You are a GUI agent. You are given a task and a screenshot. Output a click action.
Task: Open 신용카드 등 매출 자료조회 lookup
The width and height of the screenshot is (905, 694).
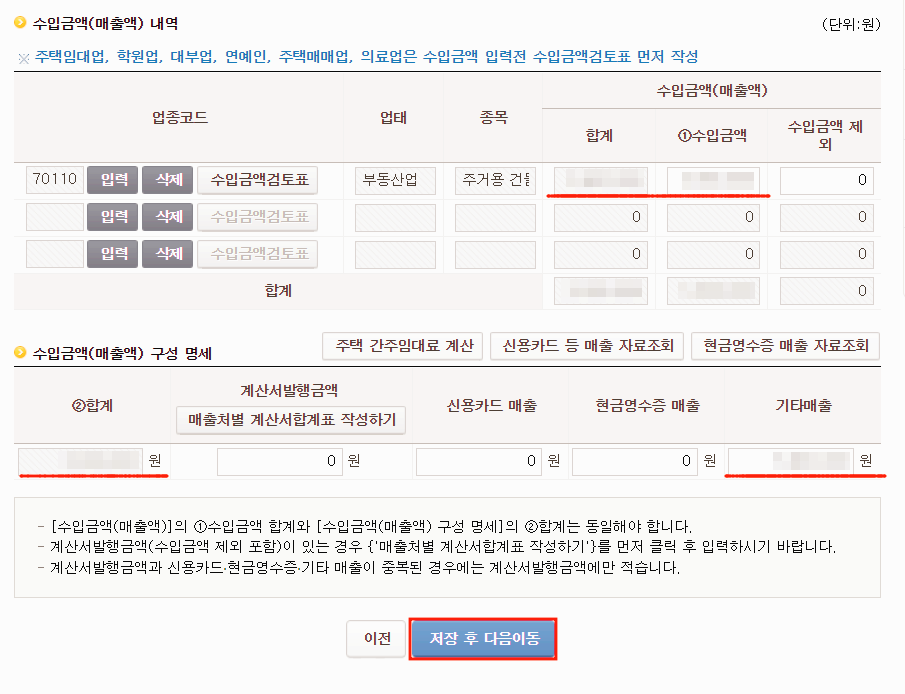[587, 345]
